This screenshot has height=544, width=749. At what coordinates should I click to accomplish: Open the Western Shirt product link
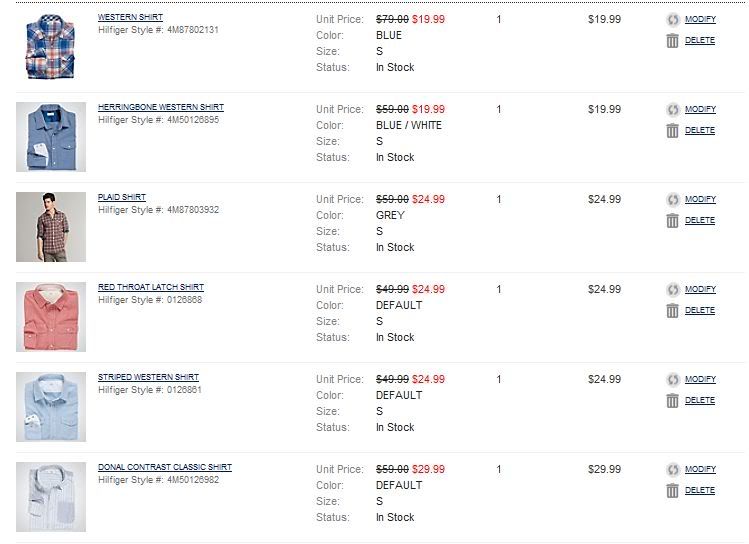(130, 17)
